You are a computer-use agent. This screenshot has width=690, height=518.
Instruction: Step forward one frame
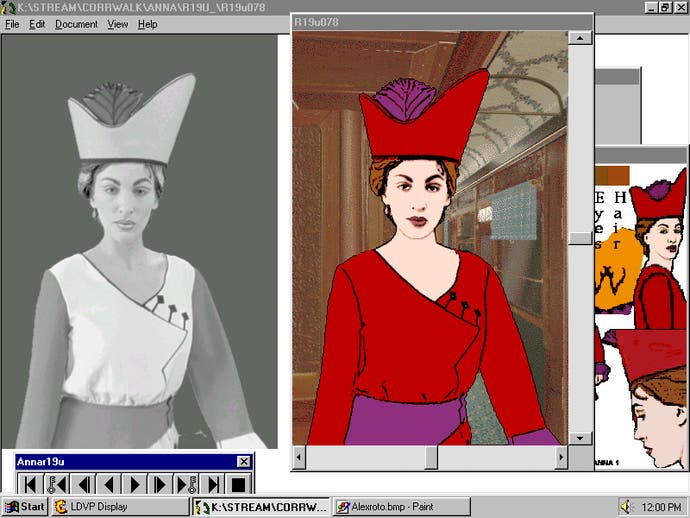point(160,485)
